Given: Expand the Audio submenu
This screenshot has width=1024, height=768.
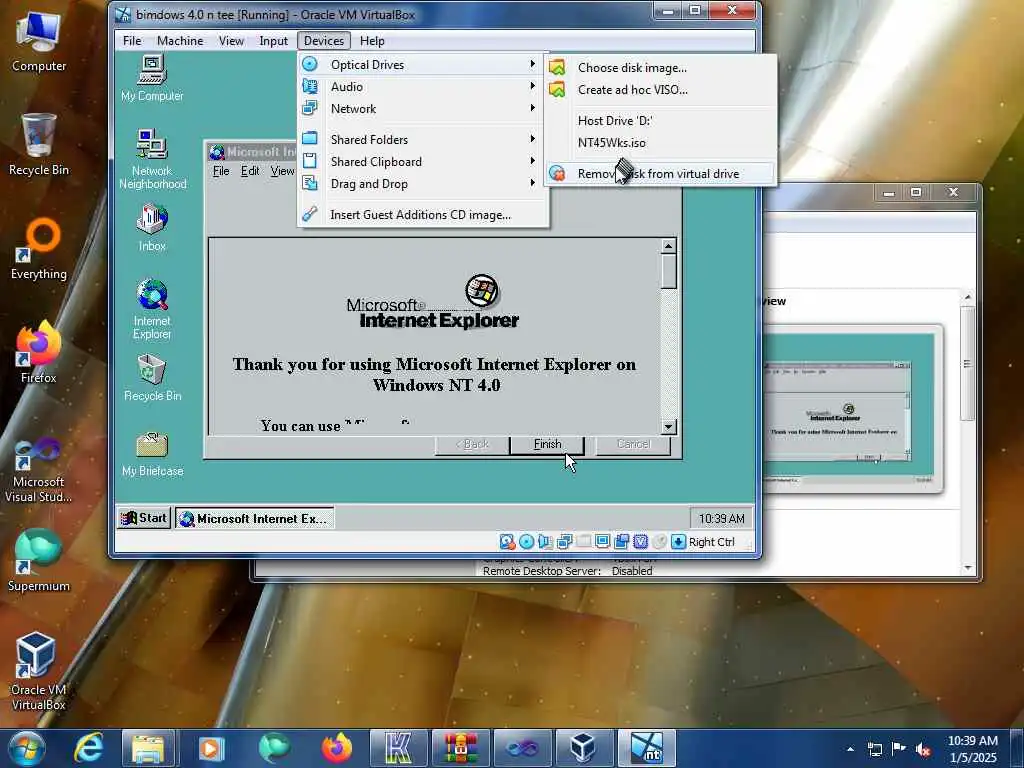Looking at the screenshot, I should tap(423, 86).
